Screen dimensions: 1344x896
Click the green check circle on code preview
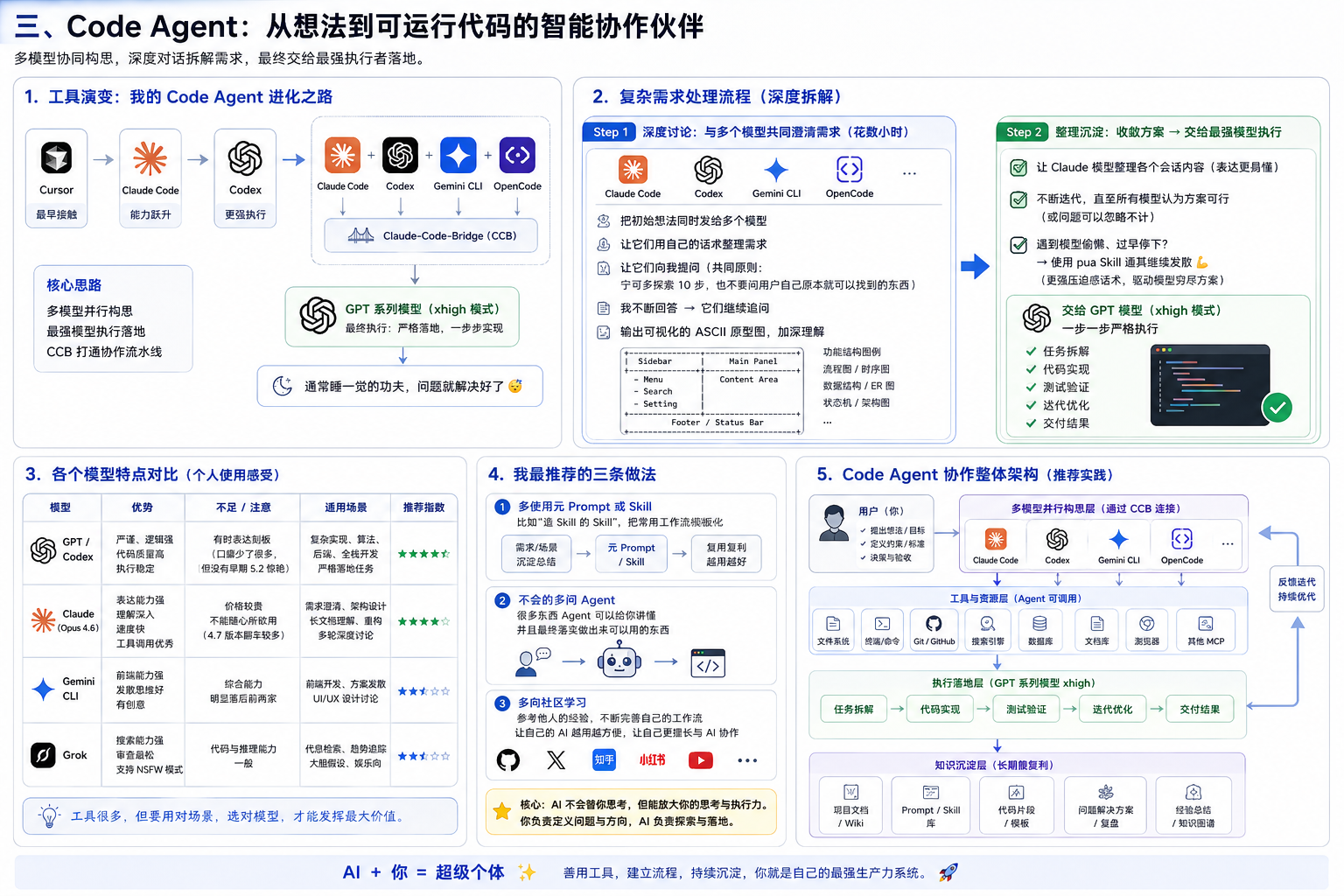1277,407
